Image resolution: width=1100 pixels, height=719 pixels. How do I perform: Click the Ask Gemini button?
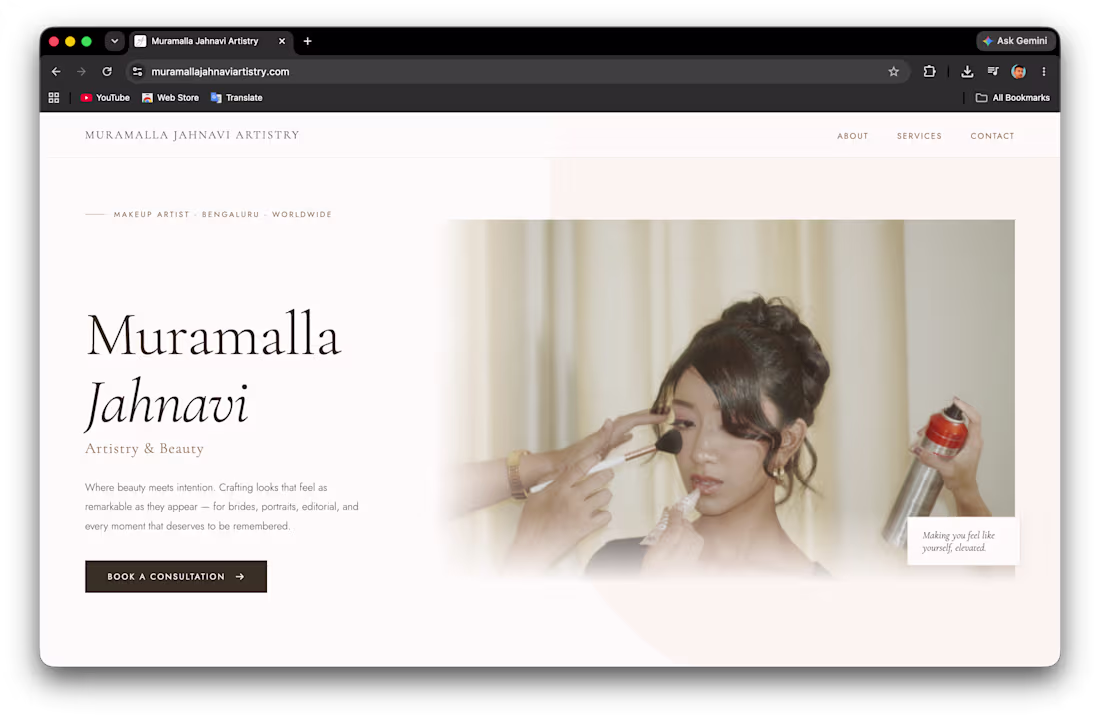pyautogui.click(x=1016, y=41)
